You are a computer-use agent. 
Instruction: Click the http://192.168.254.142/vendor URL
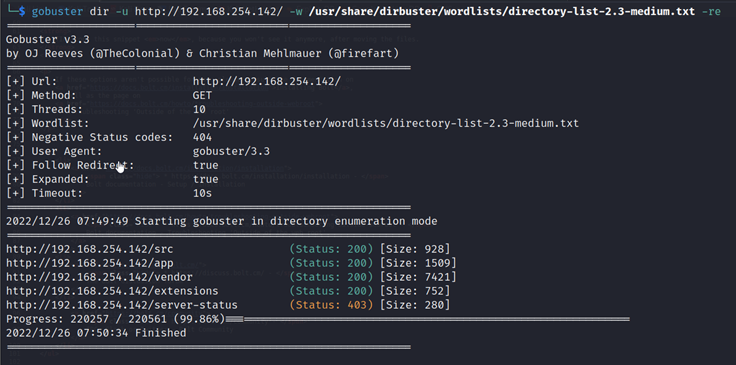point(100,277)
